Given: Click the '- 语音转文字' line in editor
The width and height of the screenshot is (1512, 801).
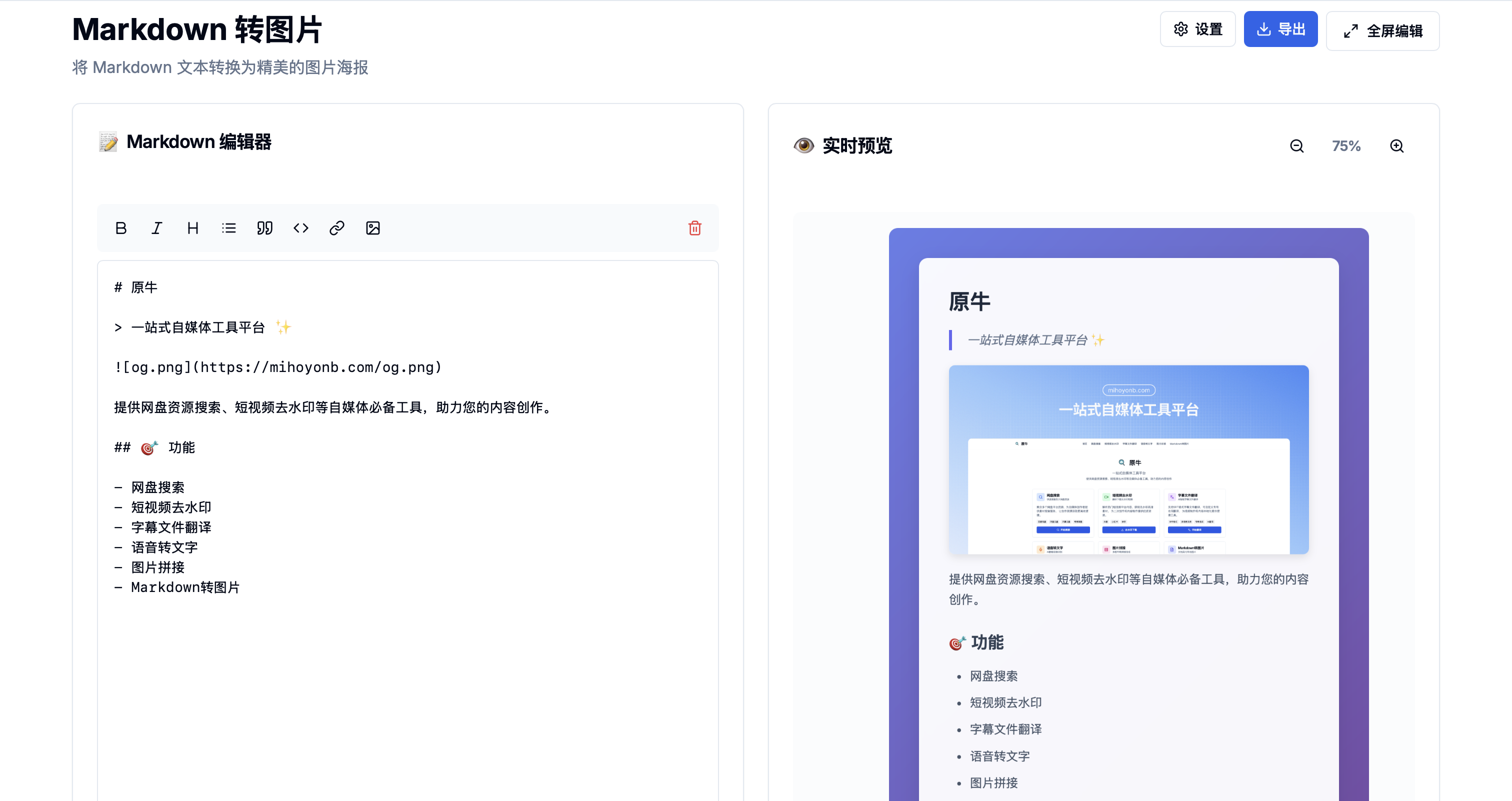Looking at the screenshot, I should click(x=156, y=547).
